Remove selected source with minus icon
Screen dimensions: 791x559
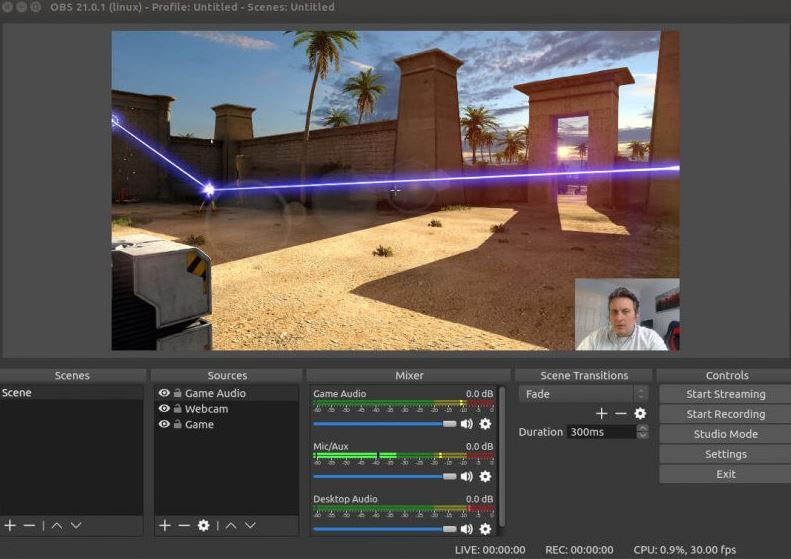[184, 525]
